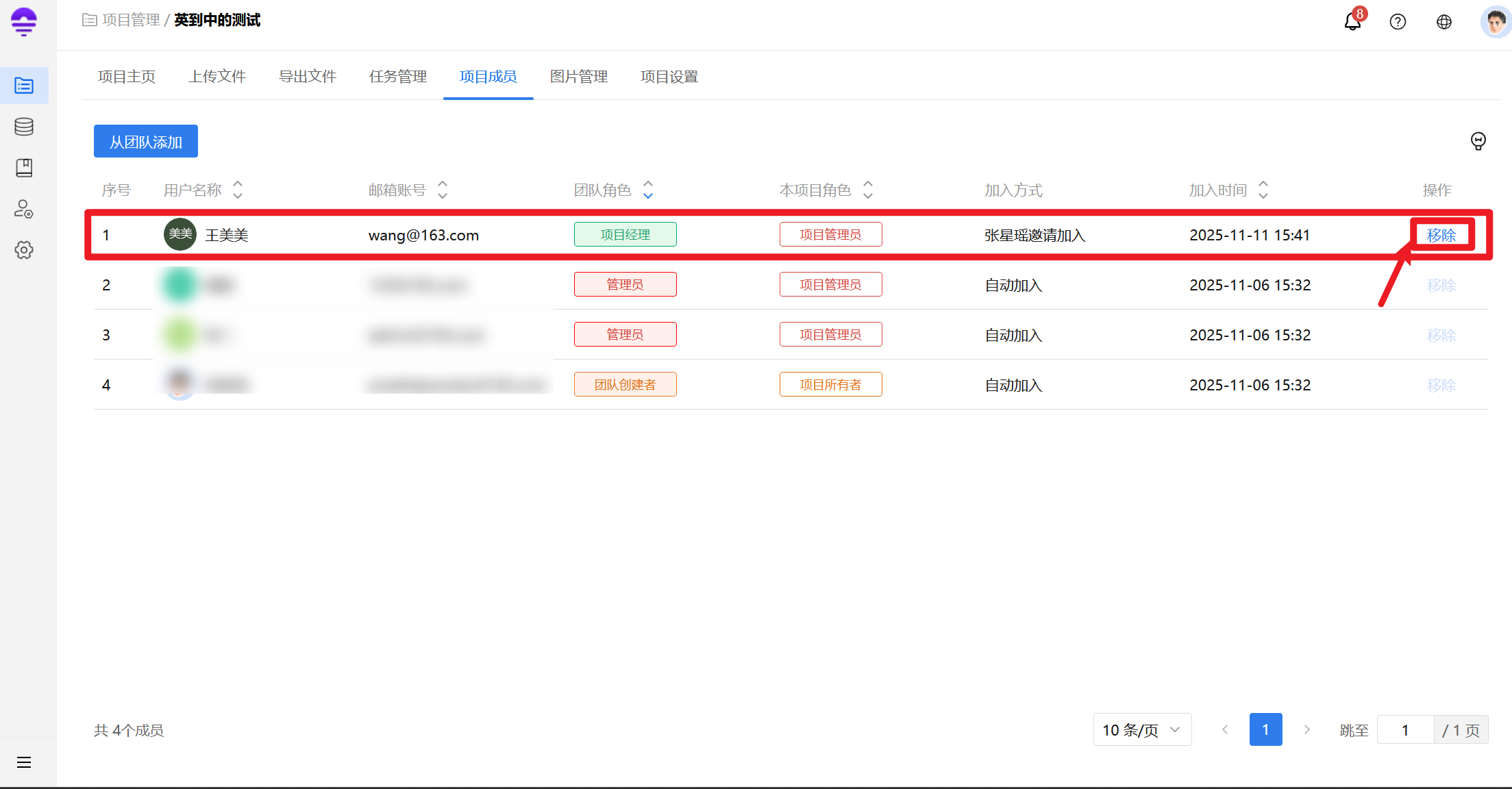Open the user management sidebar icon

click(24, 209)
